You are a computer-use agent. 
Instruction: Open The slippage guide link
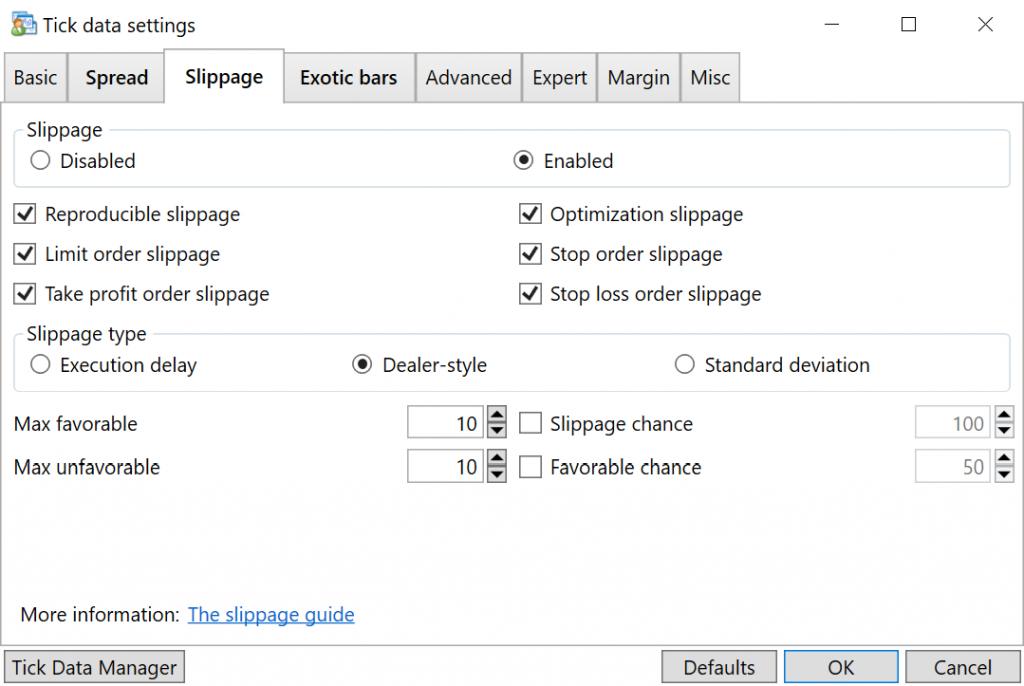pyautogui.click(x=270, y=614)
